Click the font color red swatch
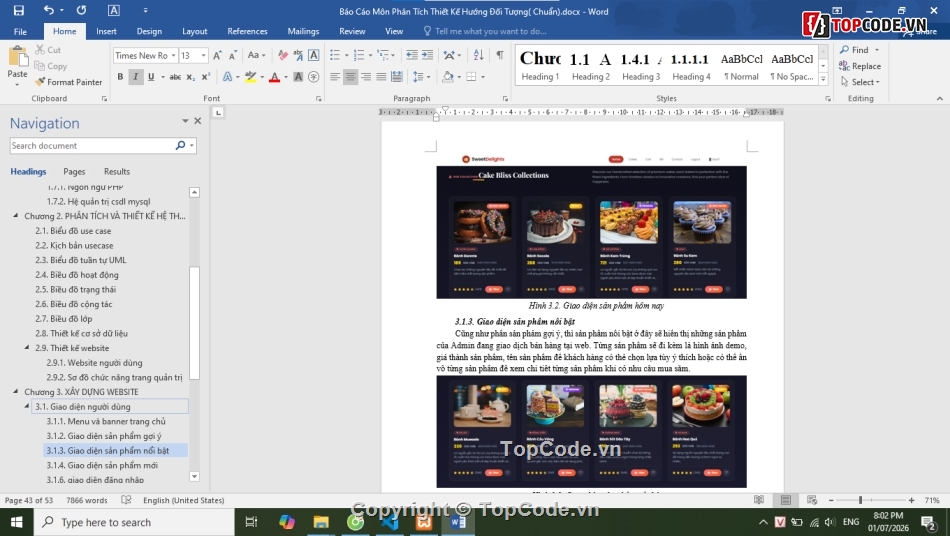Viewport: 950px width, 536px height. click(x=274, y=77)
